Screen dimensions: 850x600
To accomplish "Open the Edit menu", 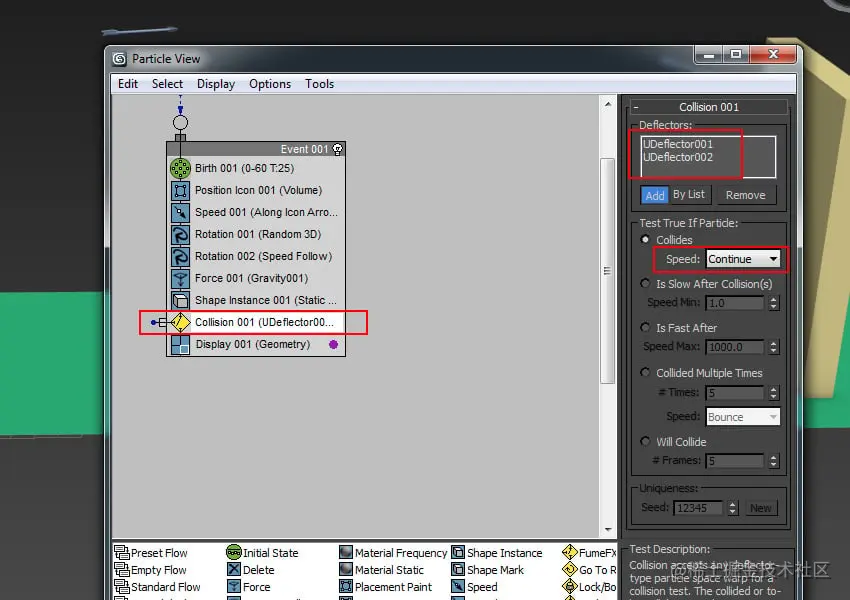I will (128, 84).
